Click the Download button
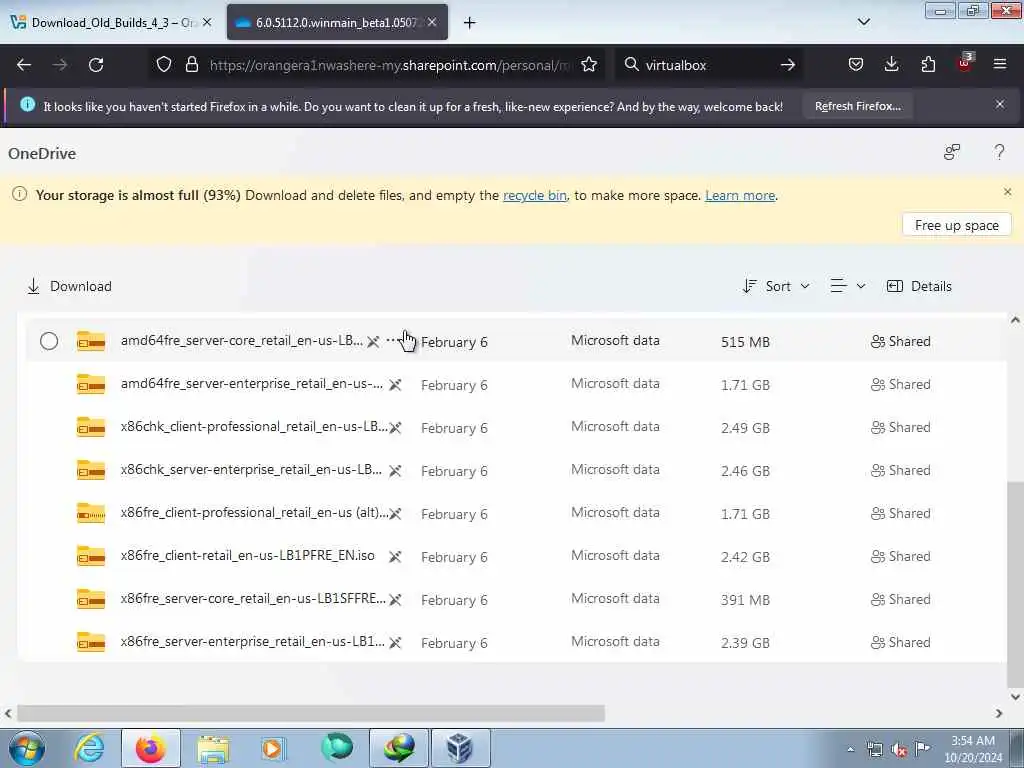The width and height of the screenshot is (1024, 768). pos(69,286)
